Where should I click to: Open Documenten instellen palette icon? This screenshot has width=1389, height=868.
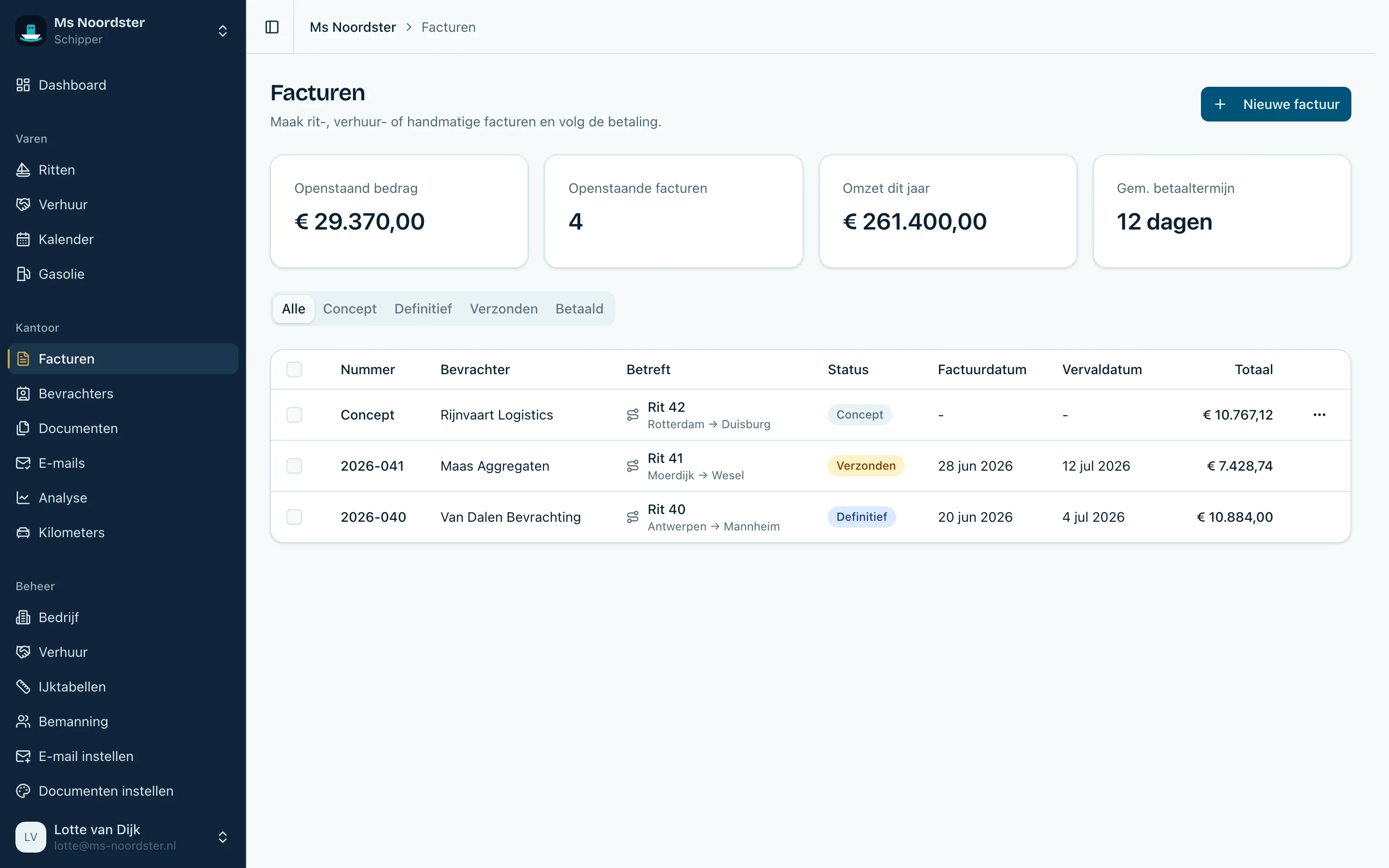[x=23, y=790]
